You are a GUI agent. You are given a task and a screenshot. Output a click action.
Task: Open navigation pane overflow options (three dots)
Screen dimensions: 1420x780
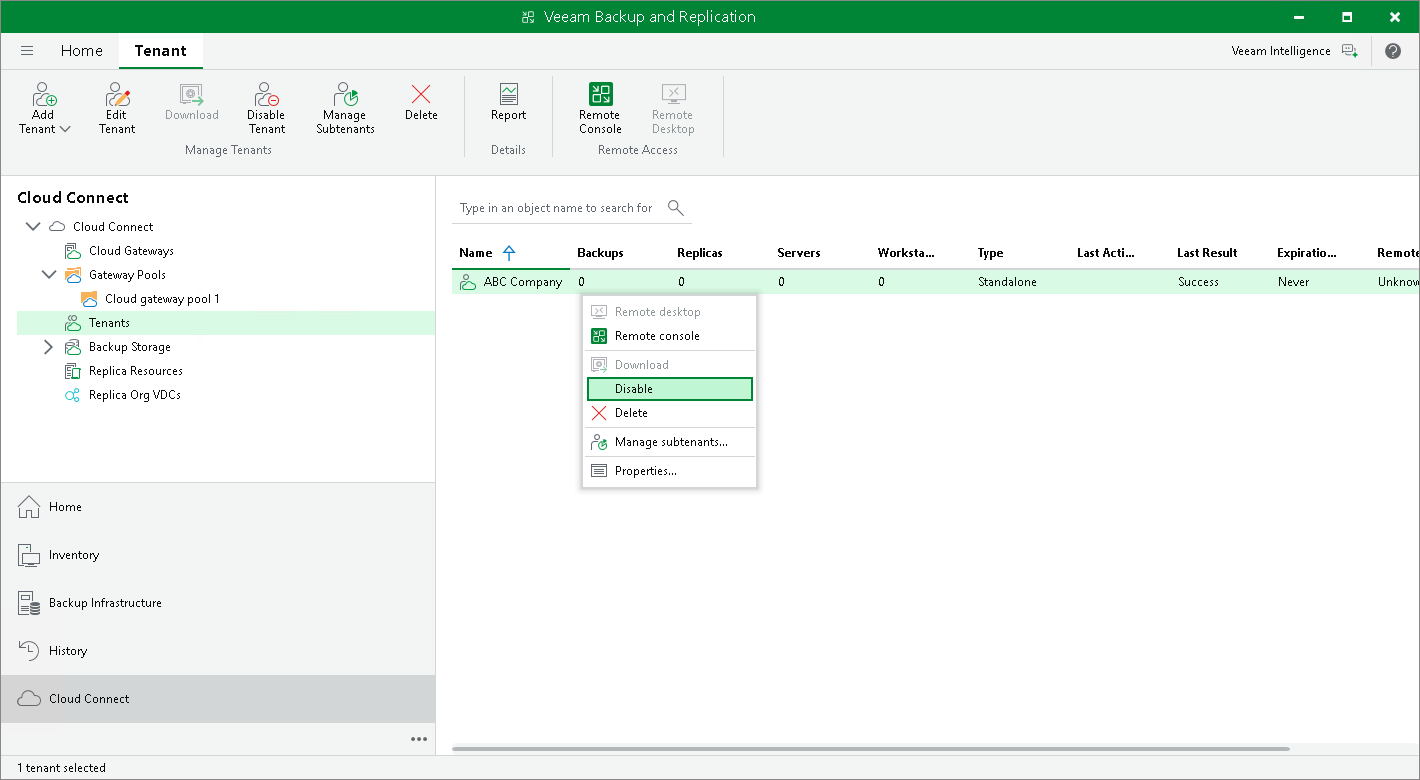tap(419, 739)
